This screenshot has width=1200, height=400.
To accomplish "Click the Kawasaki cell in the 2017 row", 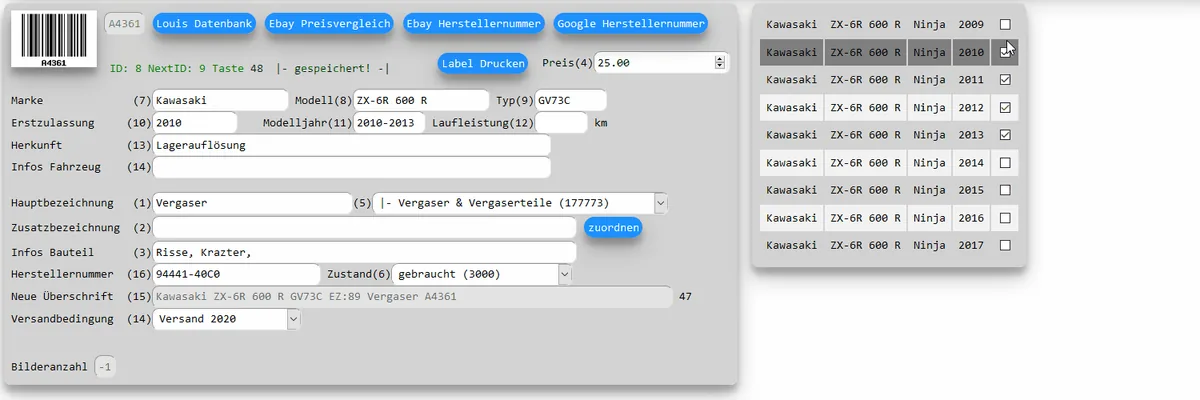I will point(791,245).
